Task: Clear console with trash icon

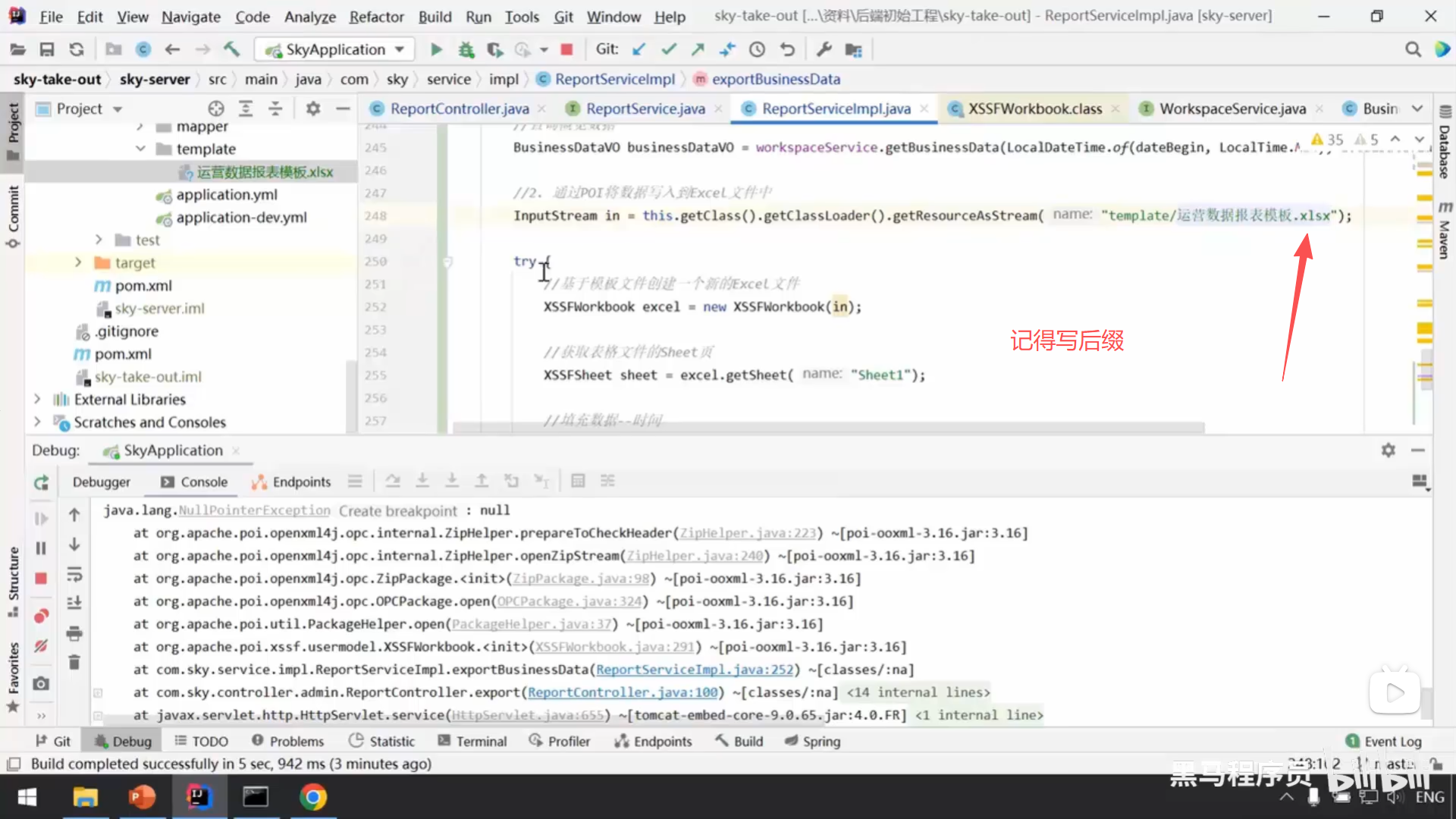Action: tap(74, 662)
